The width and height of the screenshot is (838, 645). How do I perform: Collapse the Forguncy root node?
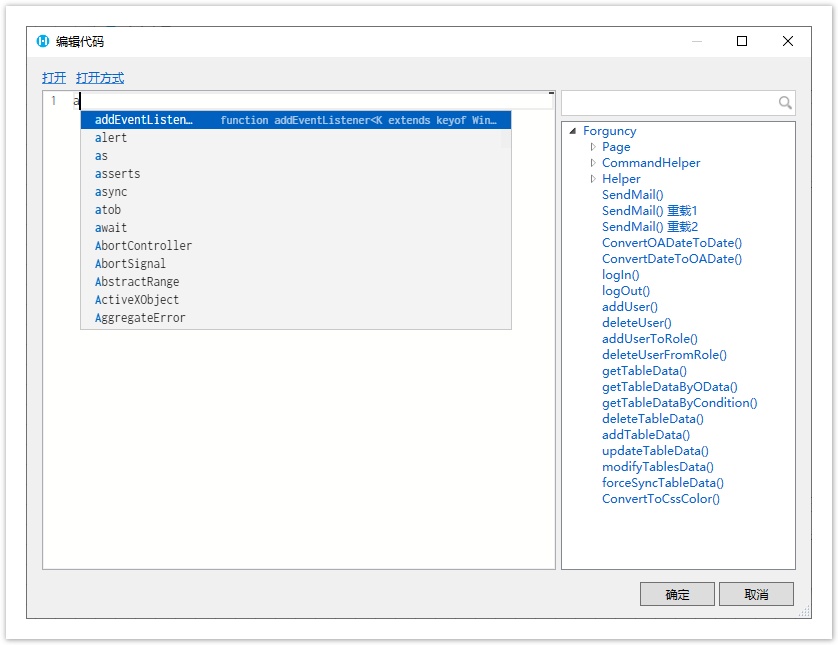(x=572, y=131)
